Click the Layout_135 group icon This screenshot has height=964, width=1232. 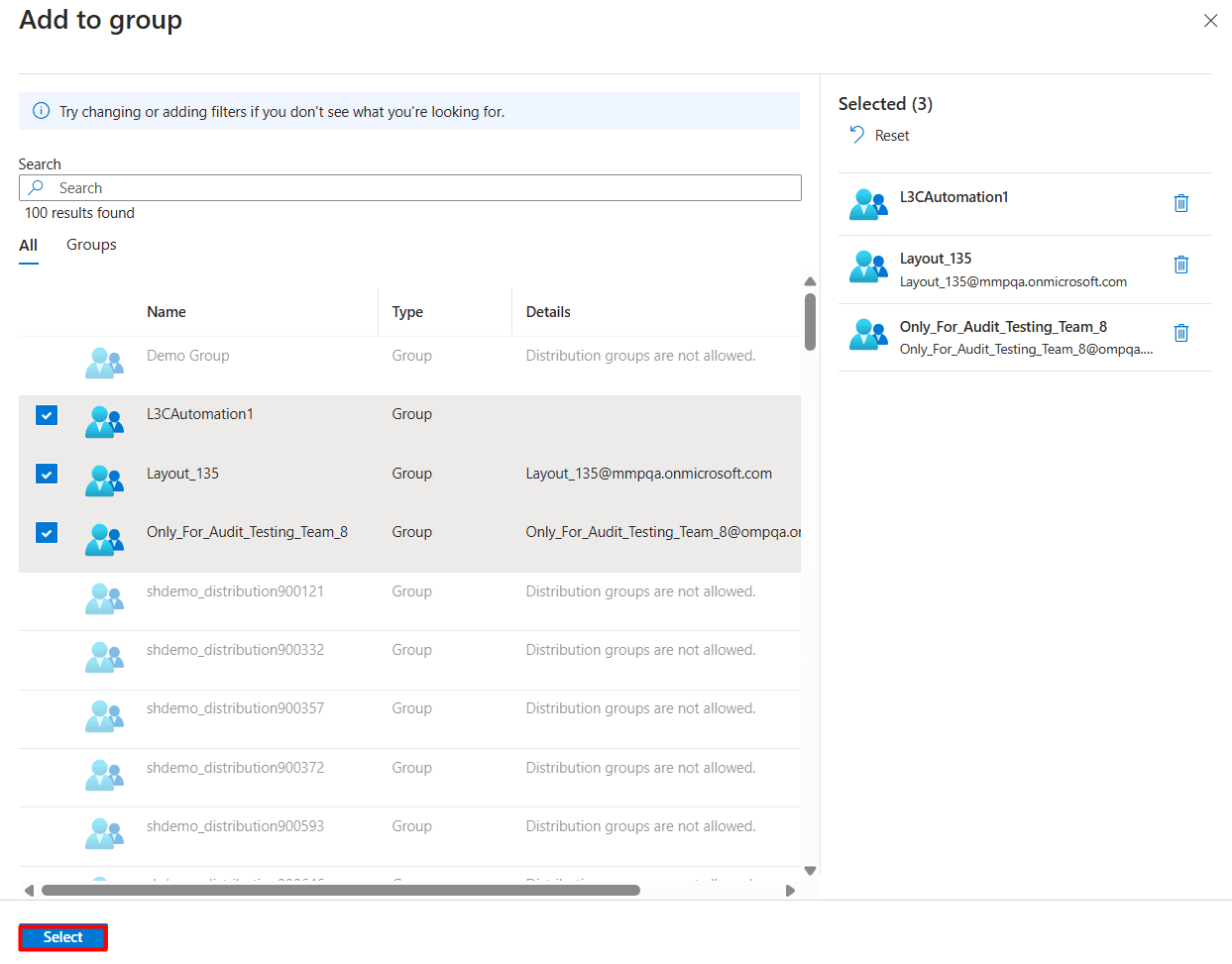tap(105, 481)
